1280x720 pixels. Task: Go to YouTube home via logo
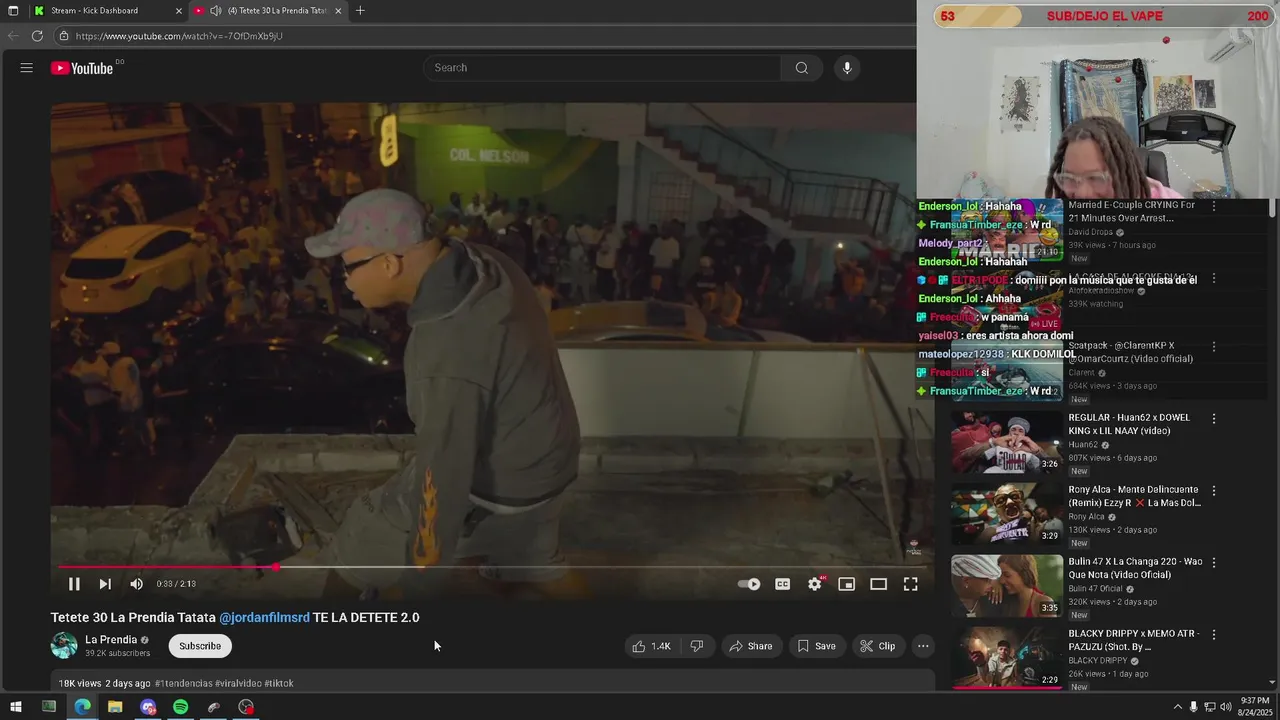pos(82,68)
